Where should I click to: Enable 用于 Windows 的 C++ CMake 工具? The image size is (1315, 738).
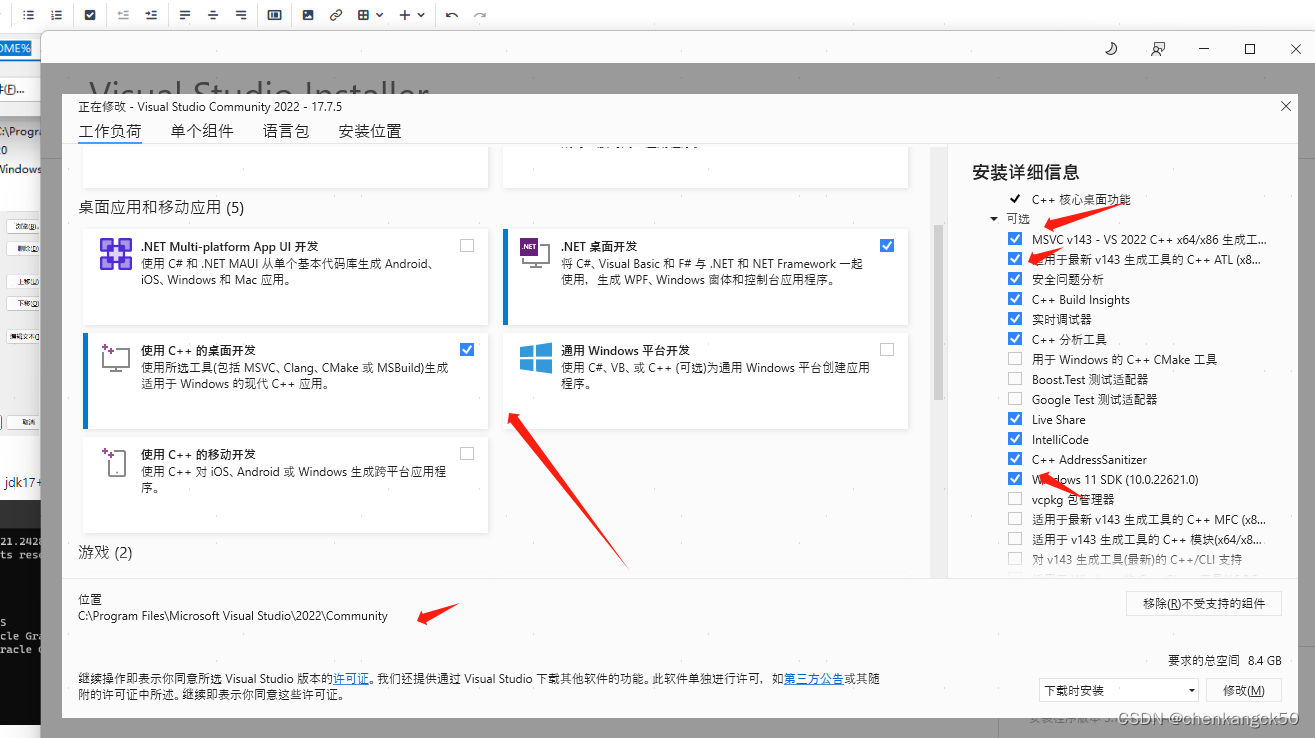[1015, 359]
